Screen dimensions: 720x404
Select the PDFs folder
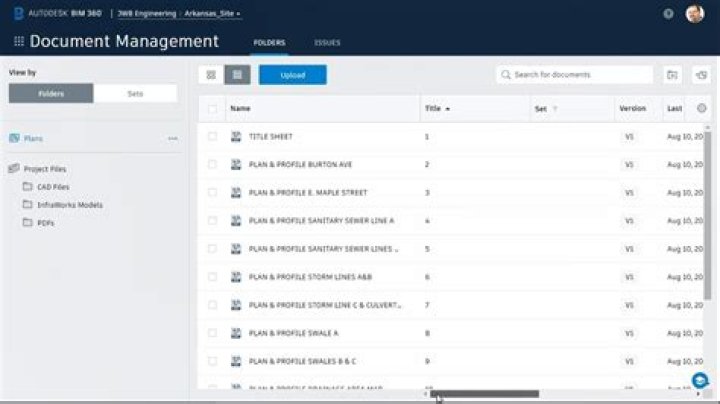tap(45, 223)
